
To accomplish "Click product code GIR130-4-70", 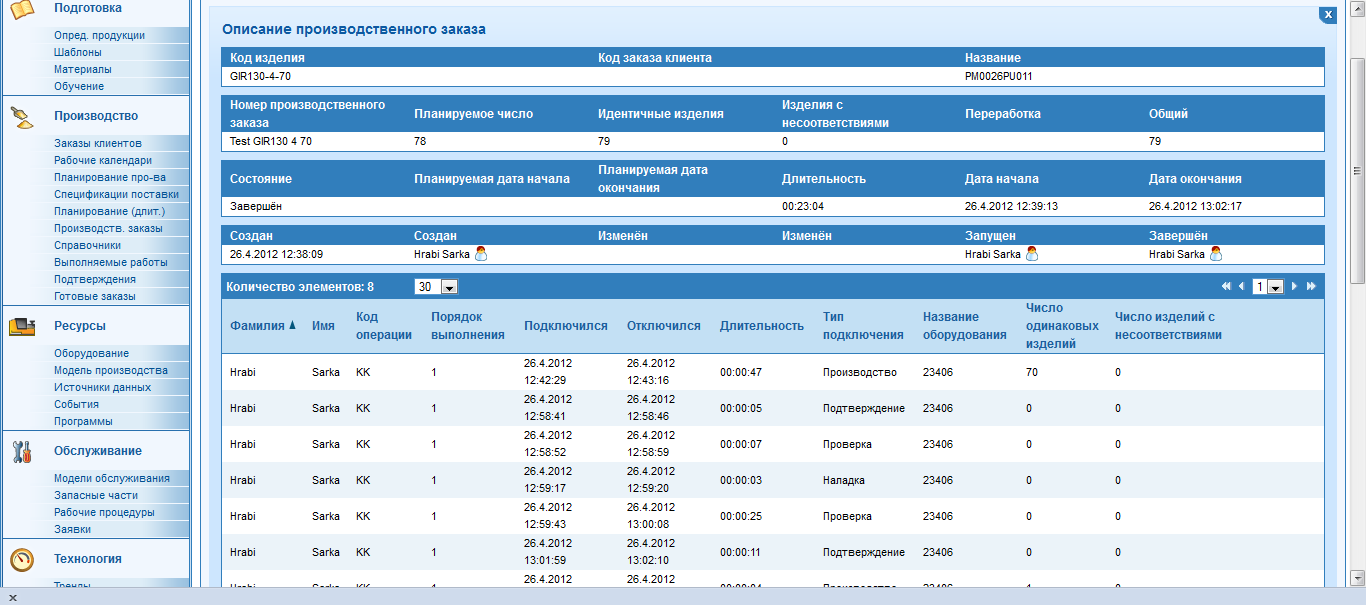I will pos(260,76).
